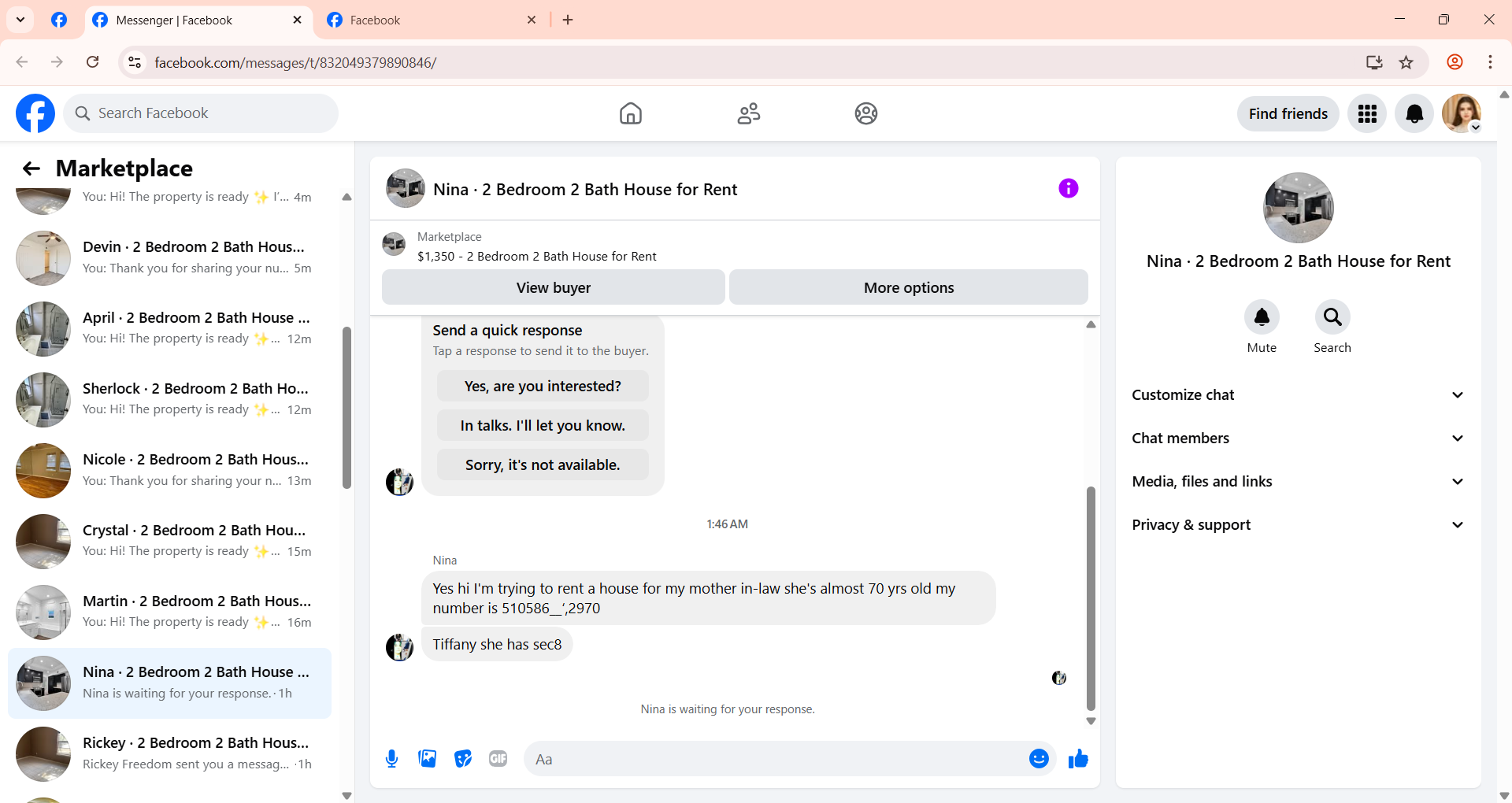Expand Customize chat section

[x=1298, y=395]
